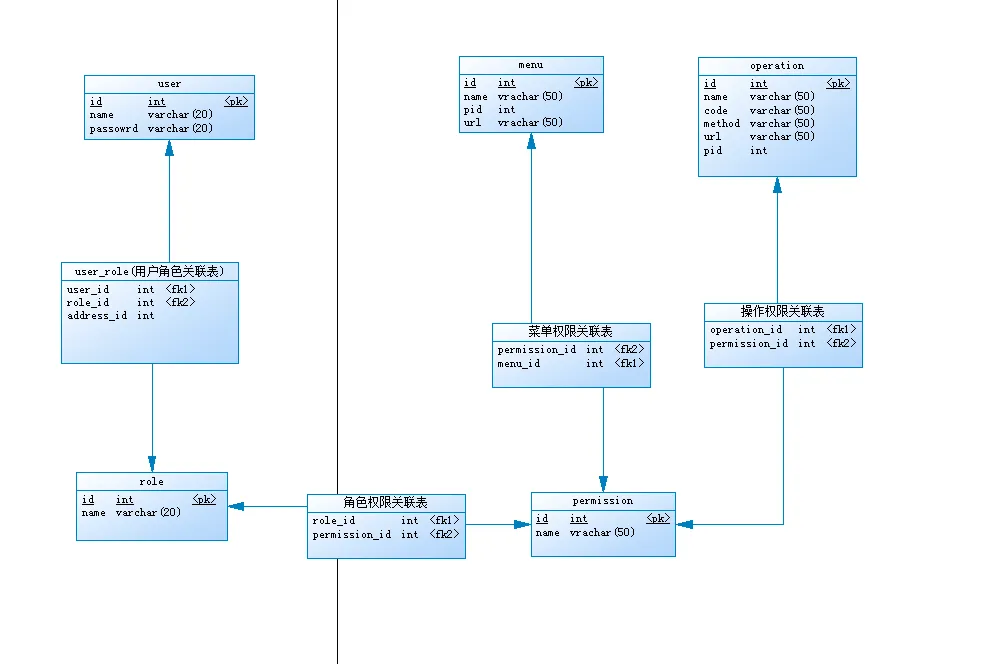Click the fk2 marker in 角色权限关联表
1002x664 pixels.
445,535
